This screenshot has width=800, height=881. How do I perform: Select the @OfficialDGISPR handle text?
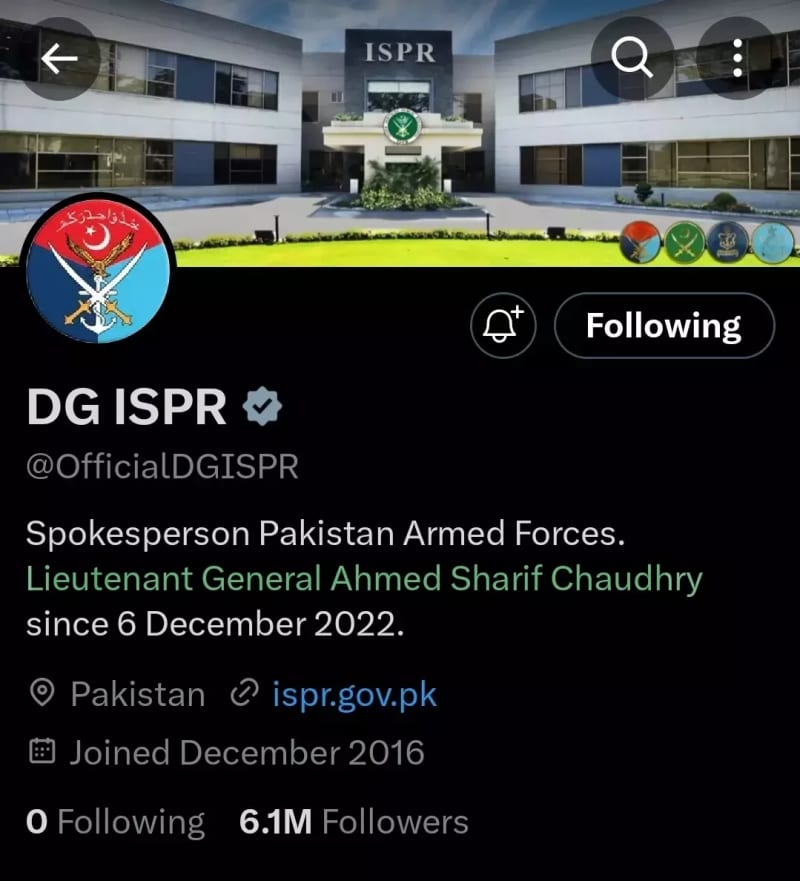click(x=162, y=466)
